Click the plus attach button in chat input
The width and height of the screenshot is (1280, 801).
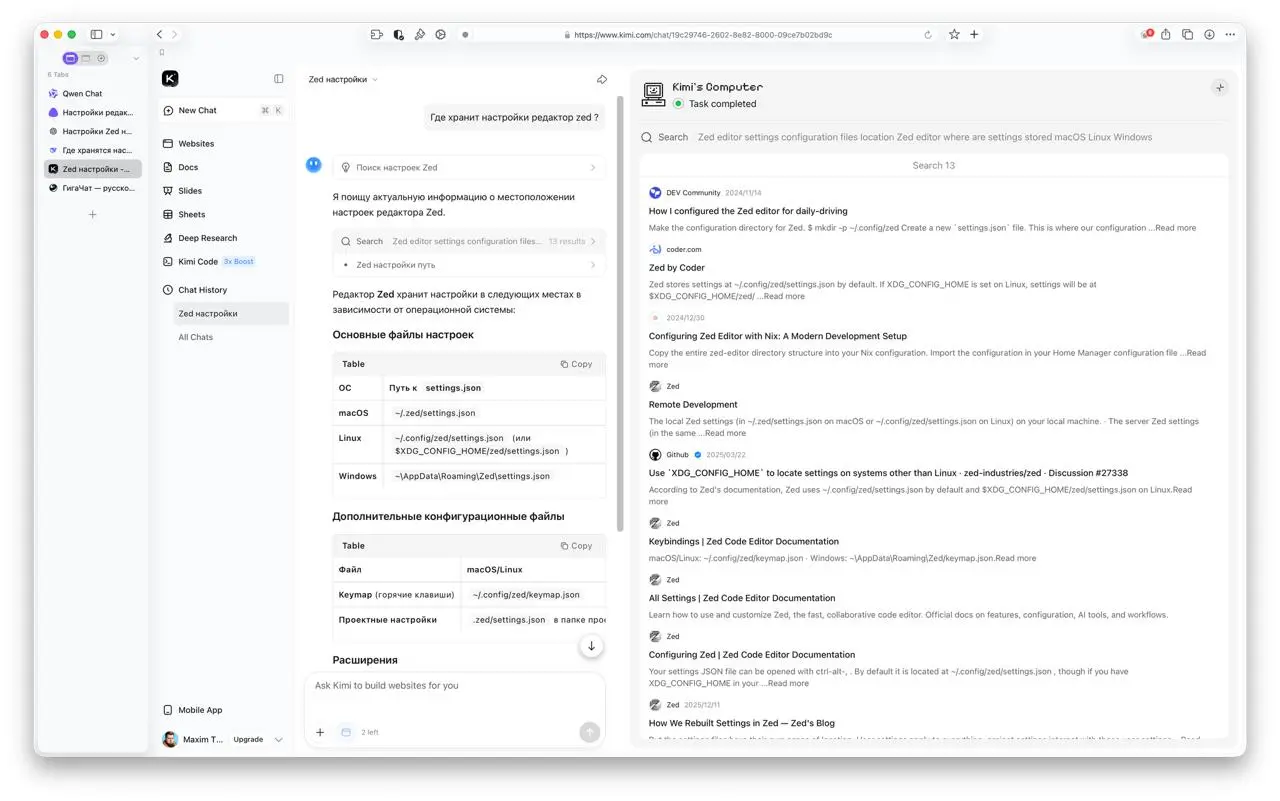click(320, 732)
